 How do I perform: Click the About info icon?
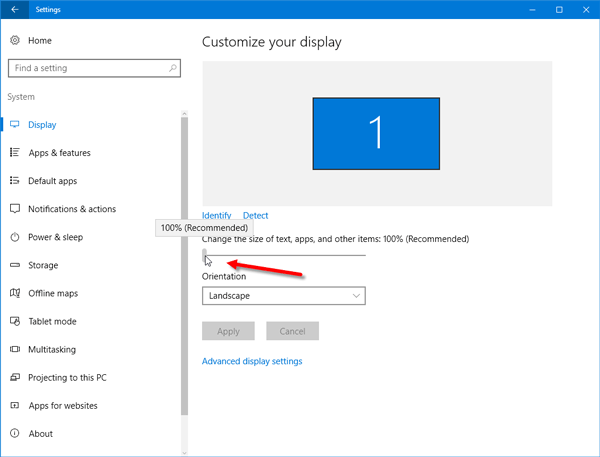[x=15, y=433]
